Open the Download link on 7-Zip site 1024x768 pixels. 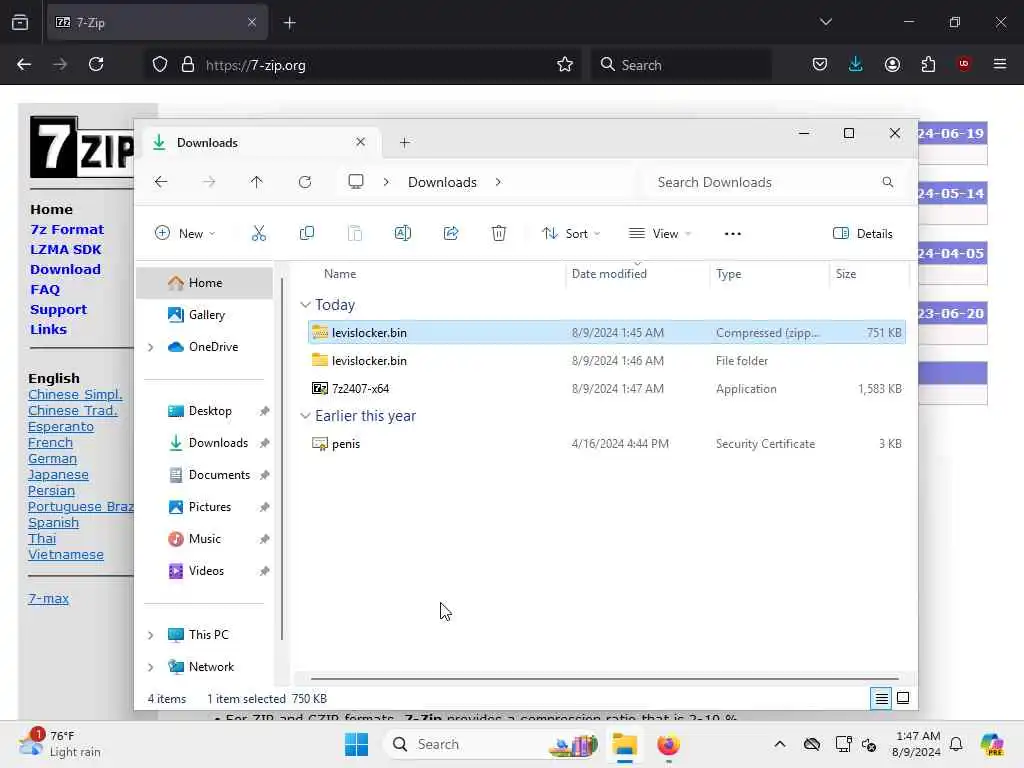coord(65,269)
